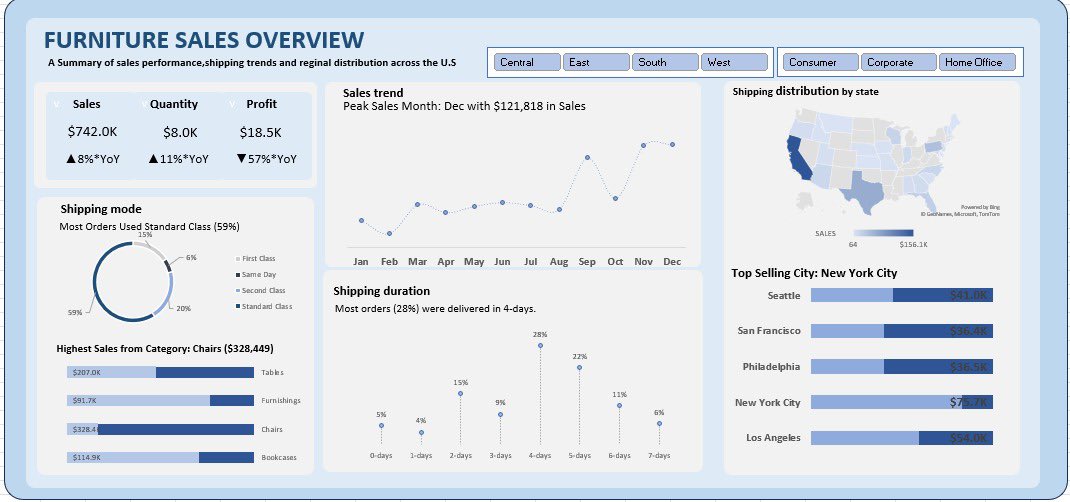Screen dimensions: 1070x502
Task: Select the $8.0K quantity value
Action: pos(180,132)
